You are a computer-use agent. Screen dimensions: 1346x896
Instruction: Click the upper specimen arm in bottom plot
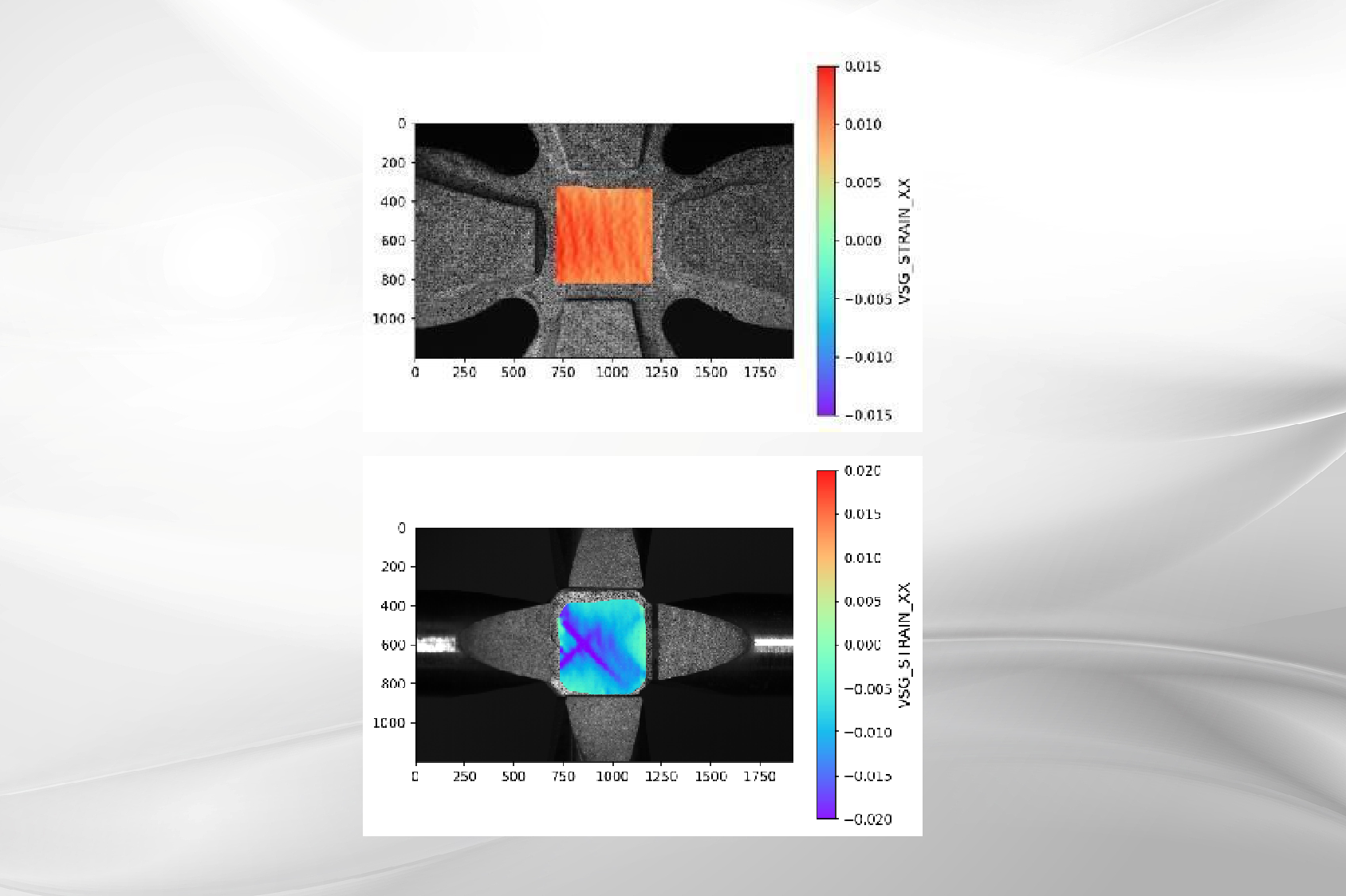click(604, 558)
